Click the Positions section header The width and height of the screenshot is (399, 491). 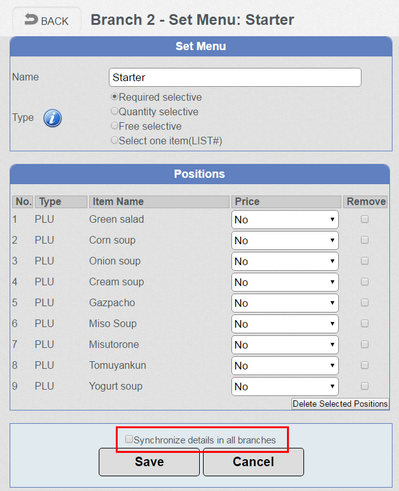(x=200, y=174)
